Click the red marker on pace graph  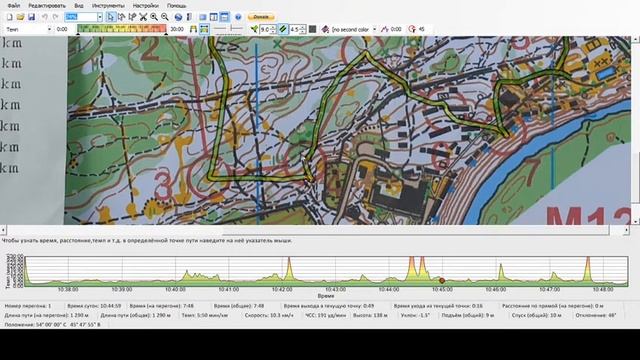(x=442, y=280)
